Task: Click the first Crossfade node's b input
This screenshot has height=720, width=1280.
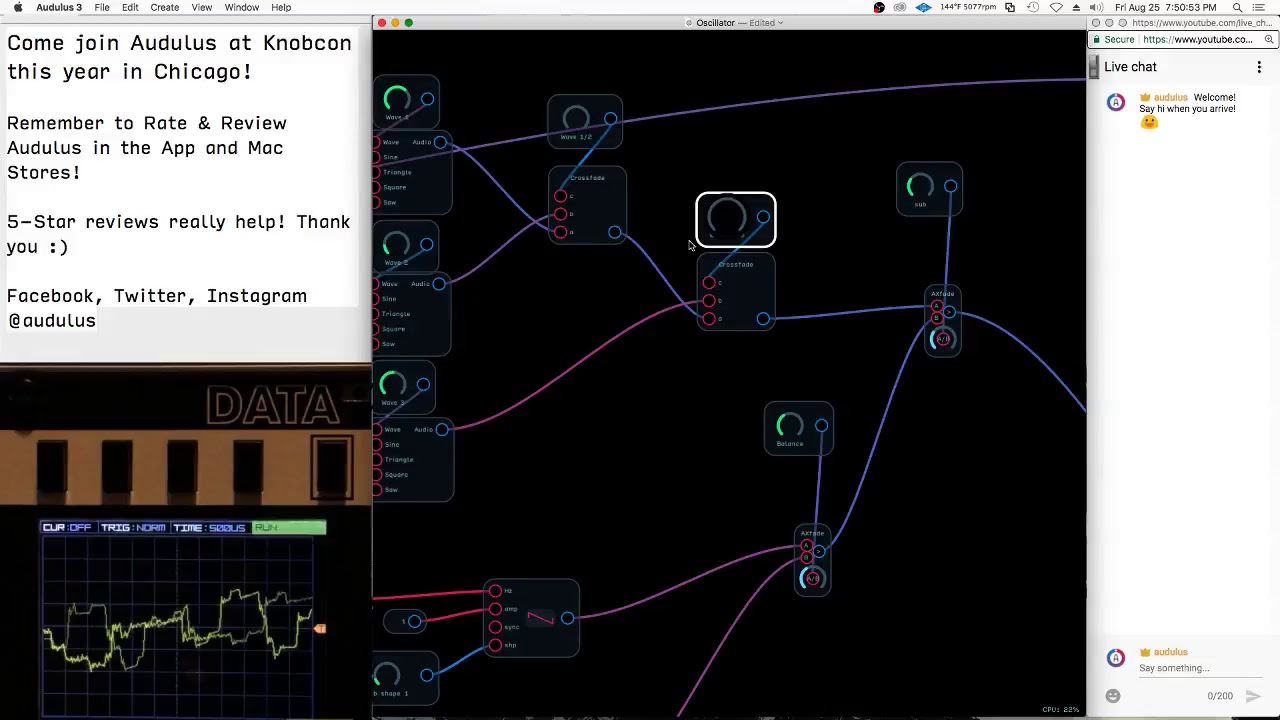Action: tap(560, 214)
